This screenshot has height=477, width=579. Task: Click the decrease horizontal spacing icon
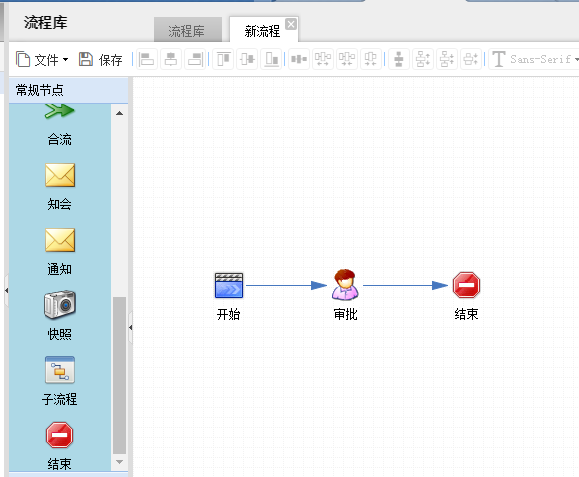[x=347, y=59]
